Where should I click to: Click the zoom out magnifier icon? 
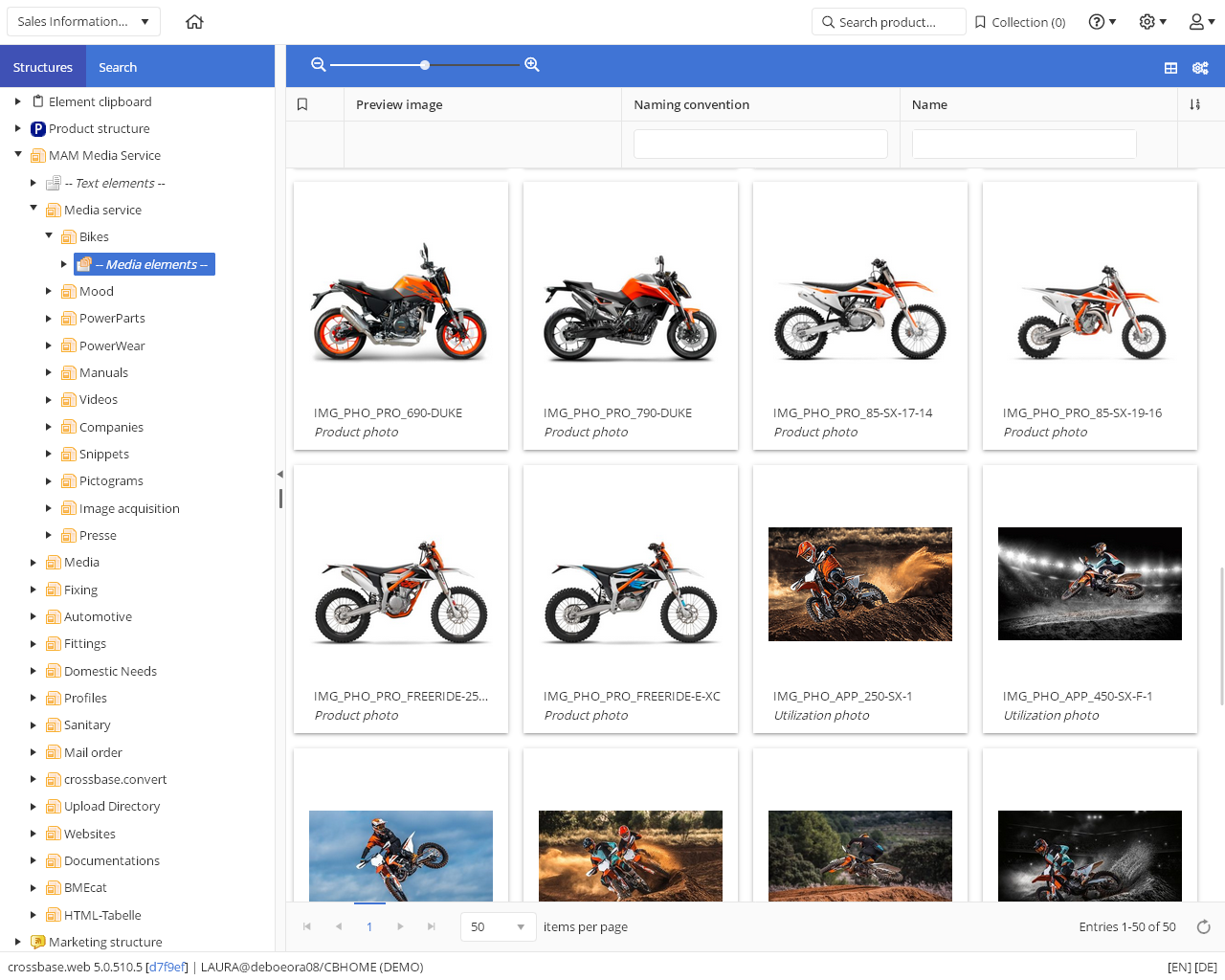click(319, 65)
